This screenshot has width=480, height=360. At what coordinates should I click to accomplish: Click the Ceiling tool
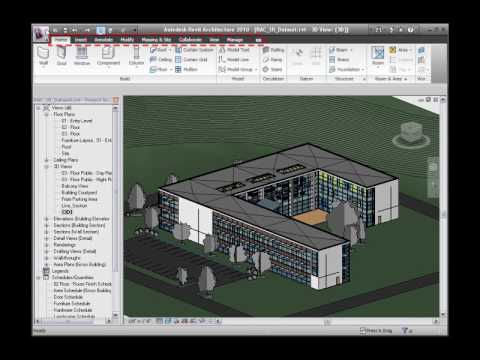(x=161, y=60)
